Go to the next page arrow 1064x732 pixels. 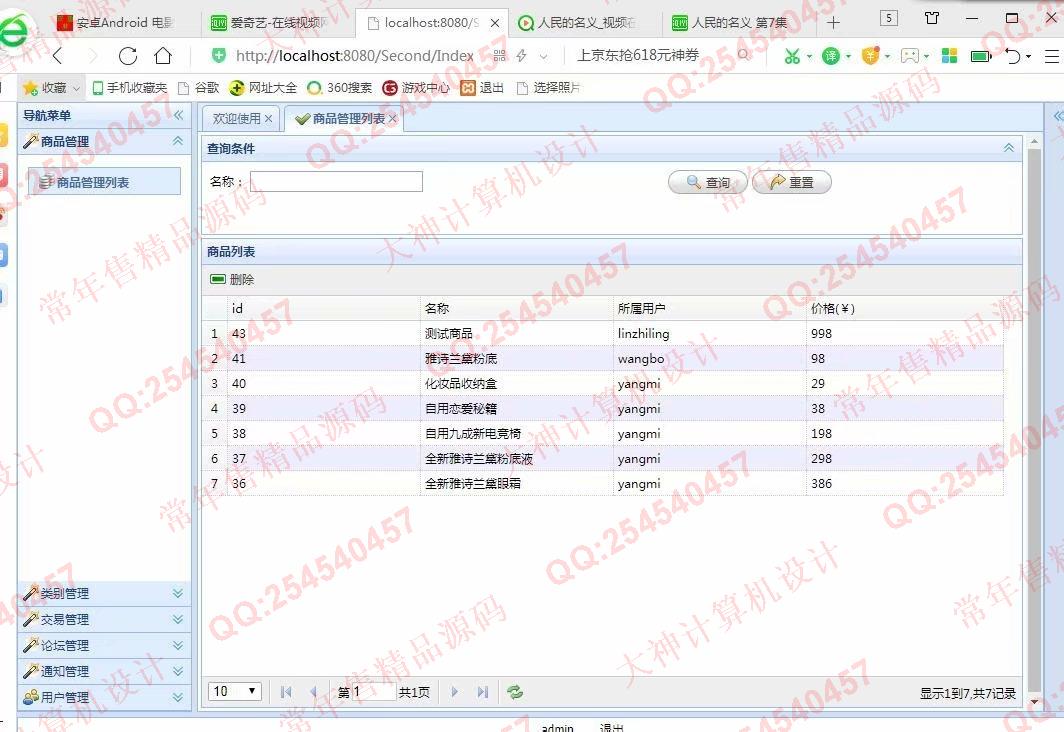point(455,692)
